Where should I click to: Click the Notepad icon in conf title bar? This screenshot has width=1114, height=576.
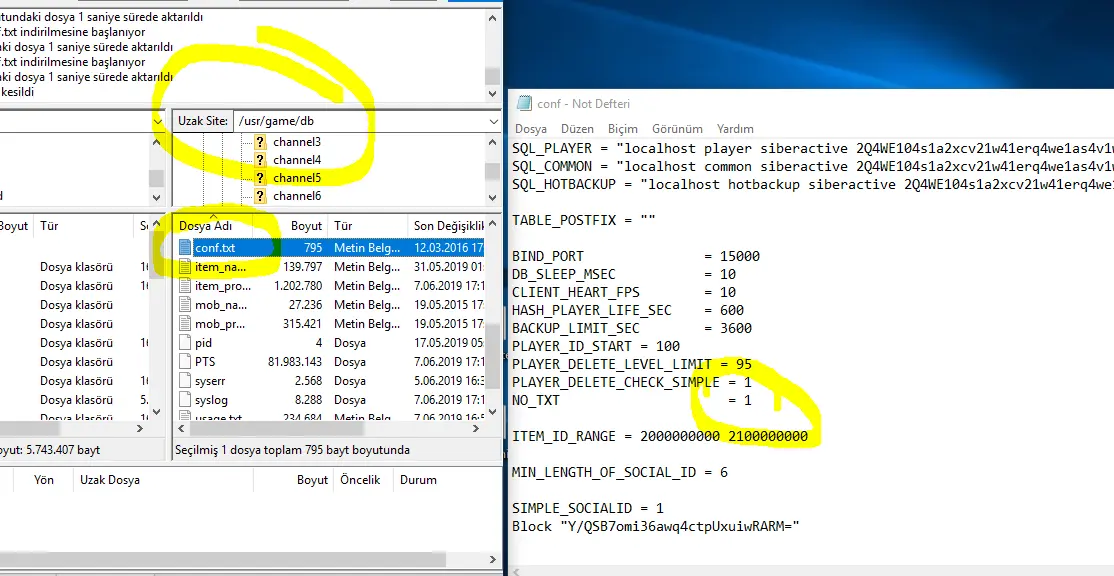click(523, 104)
